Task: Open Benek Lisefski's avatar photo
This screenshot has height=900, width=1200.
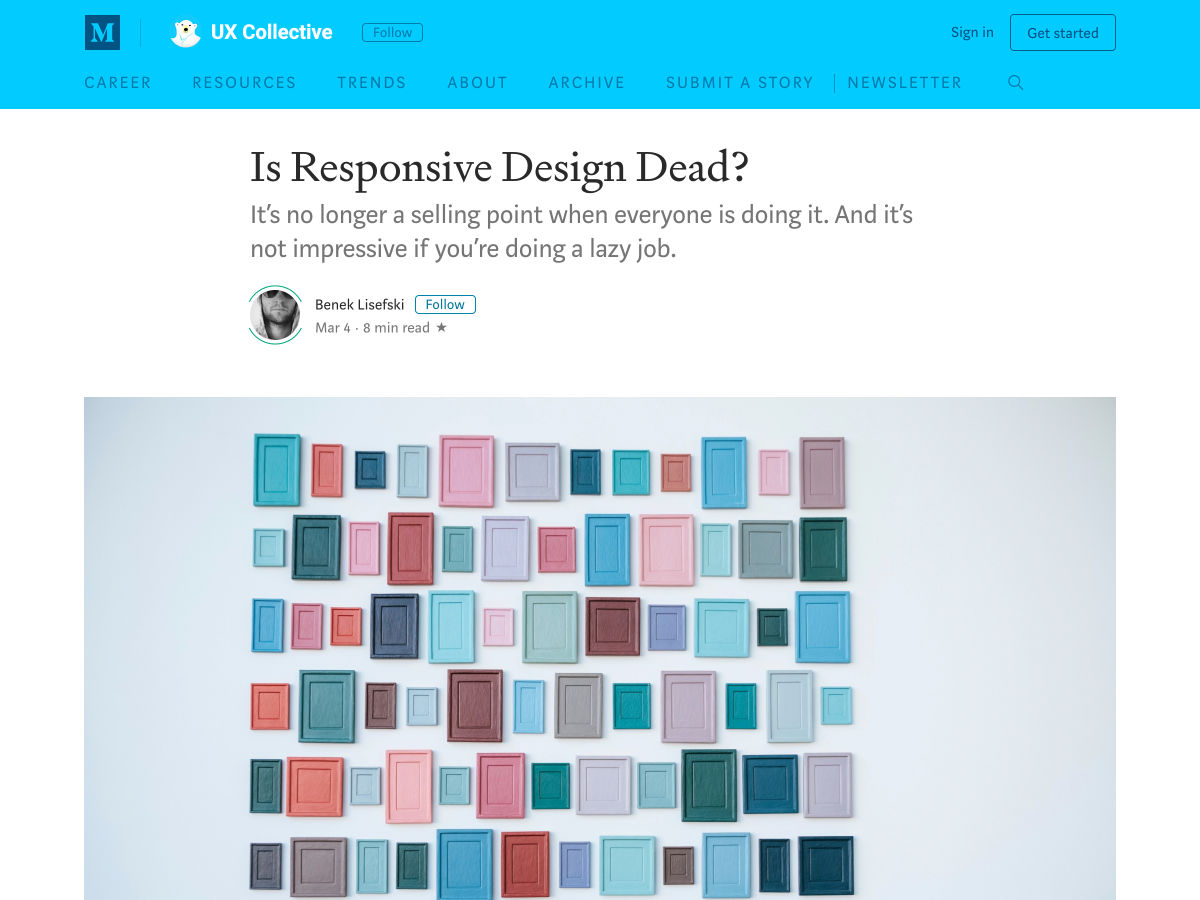Action: 275,315
